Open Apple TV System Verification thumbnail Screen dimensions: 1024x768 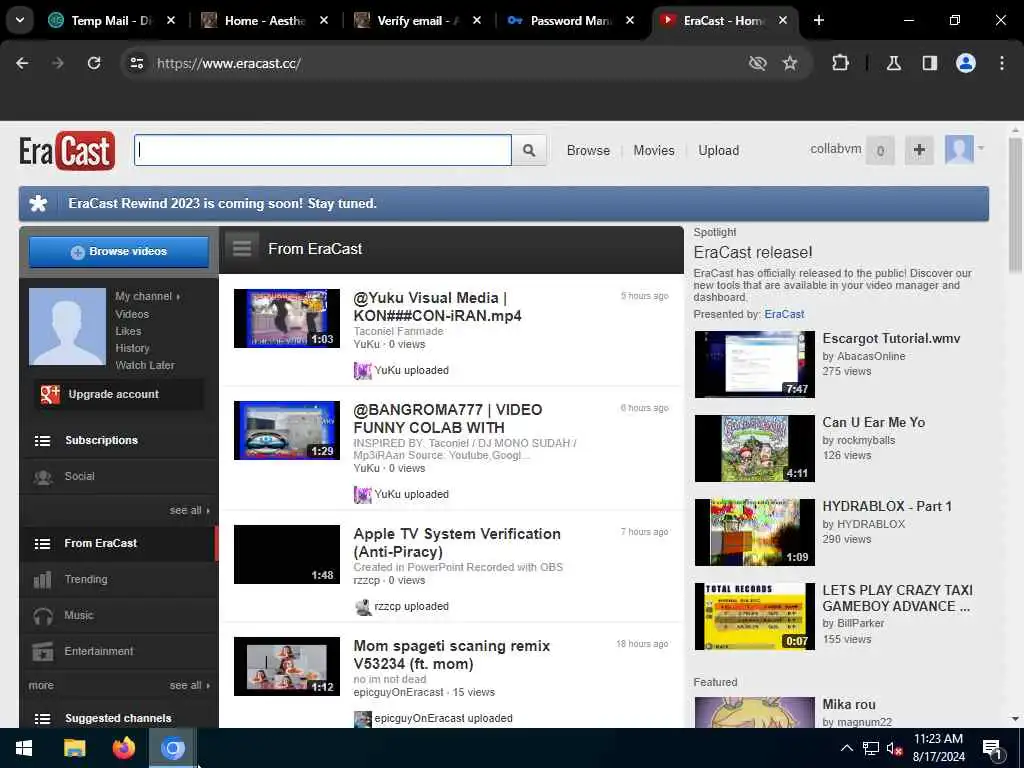click(x=287, y=554)
